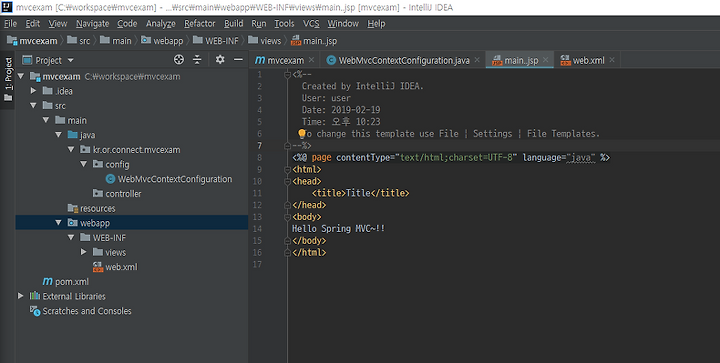The height and width of the screenshot is (363, 720).
Task: Open the Code menu
Action: click(127, 24)
